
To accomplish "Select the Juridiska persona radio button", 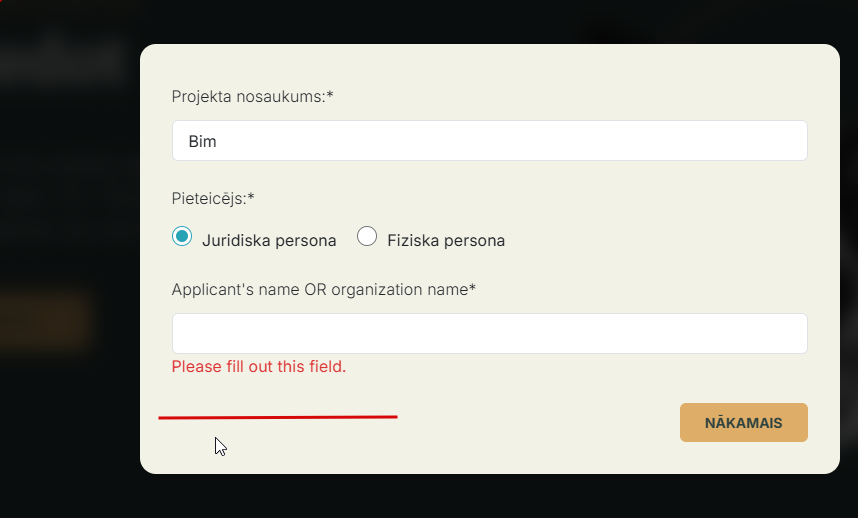I will pos(181,237).
